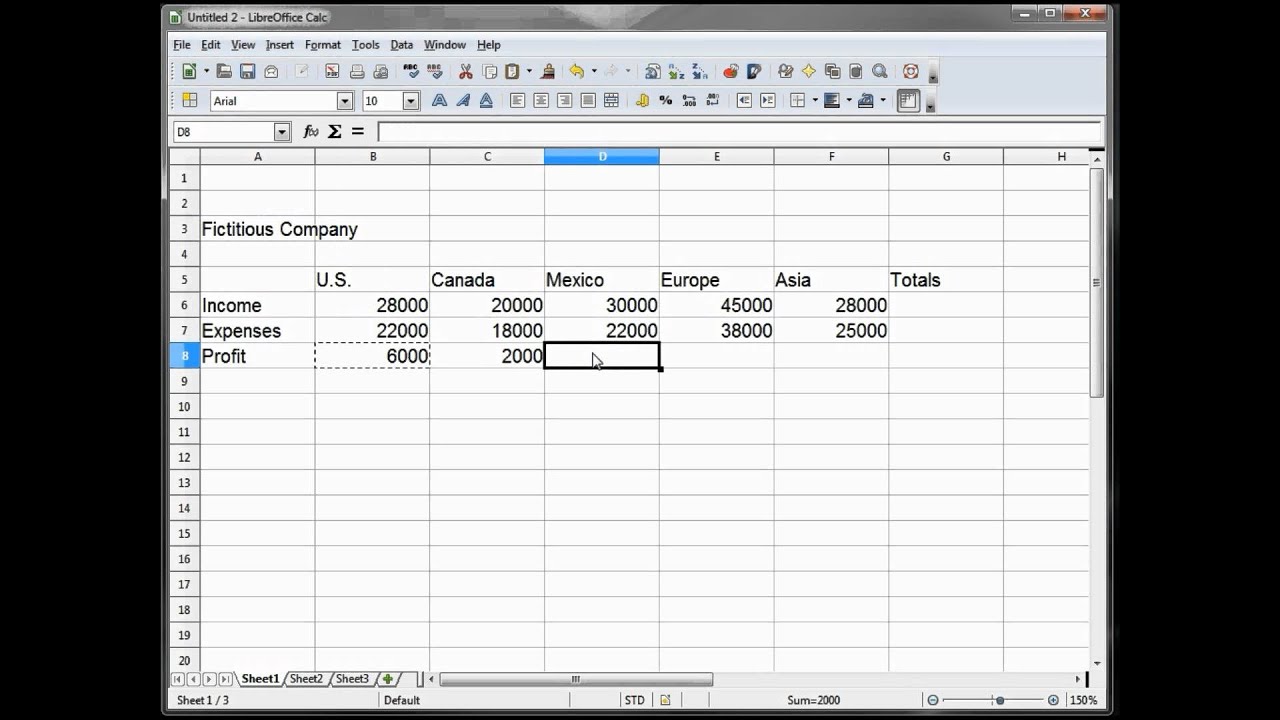Click the Function equals button

coord(358,132)
